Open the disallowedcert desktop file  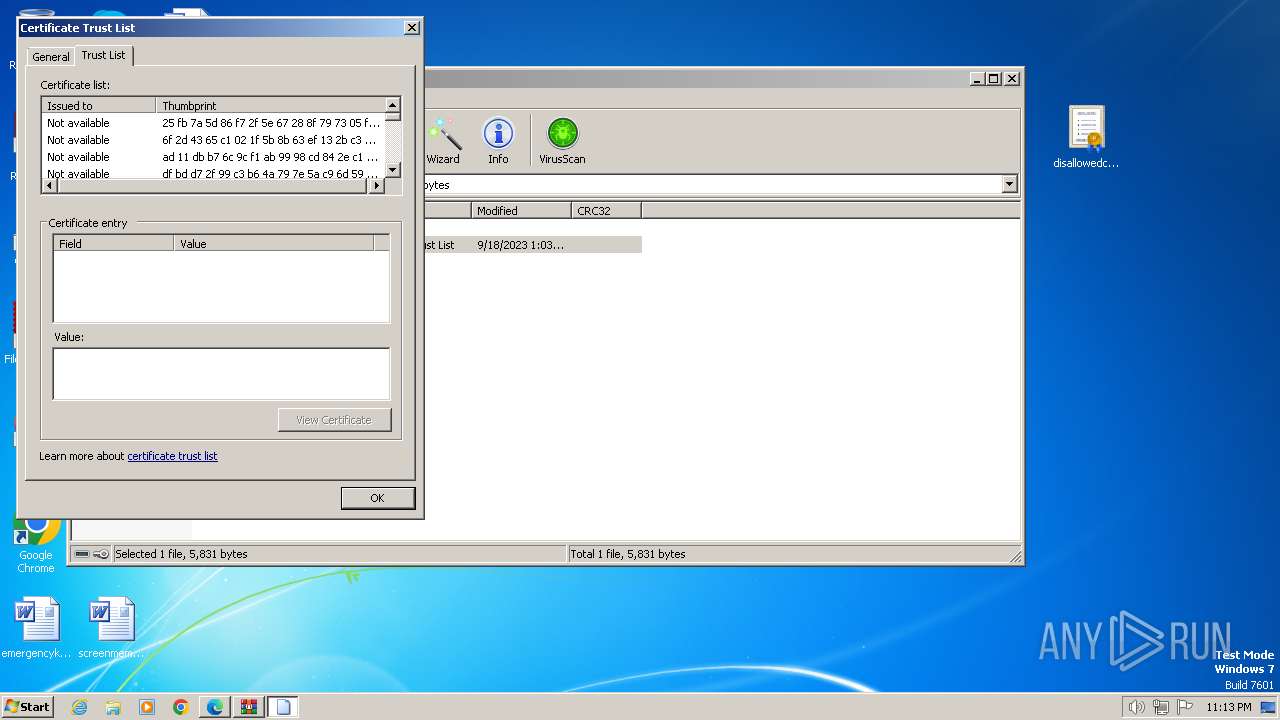coord(1086,137)
